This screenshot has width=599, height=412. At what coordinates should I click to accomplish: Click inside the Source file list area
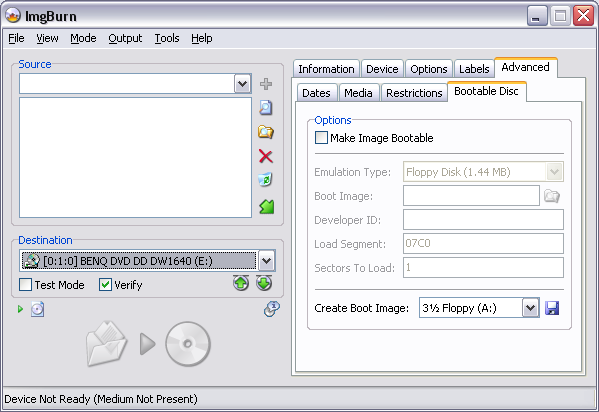tap(135, 157)
